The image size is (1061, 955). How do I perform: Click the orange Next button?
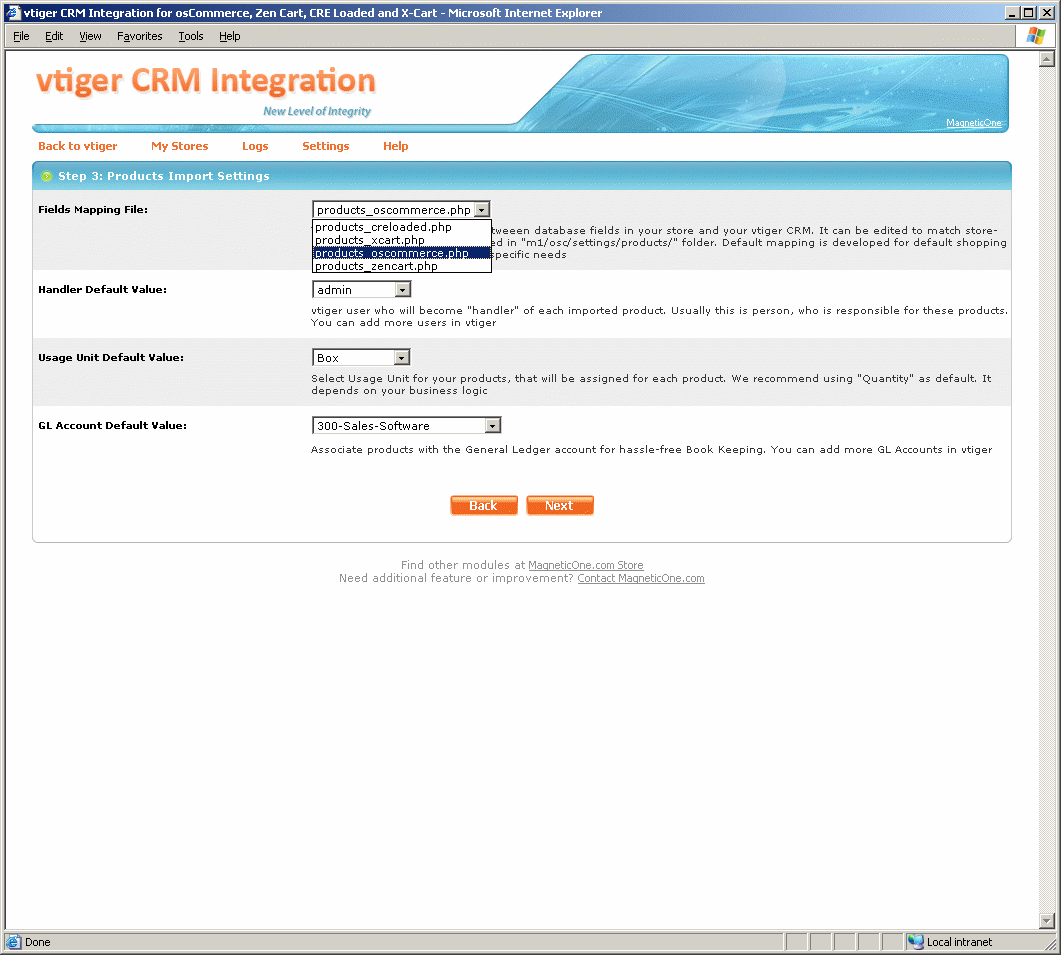click(x=560, y=506)
